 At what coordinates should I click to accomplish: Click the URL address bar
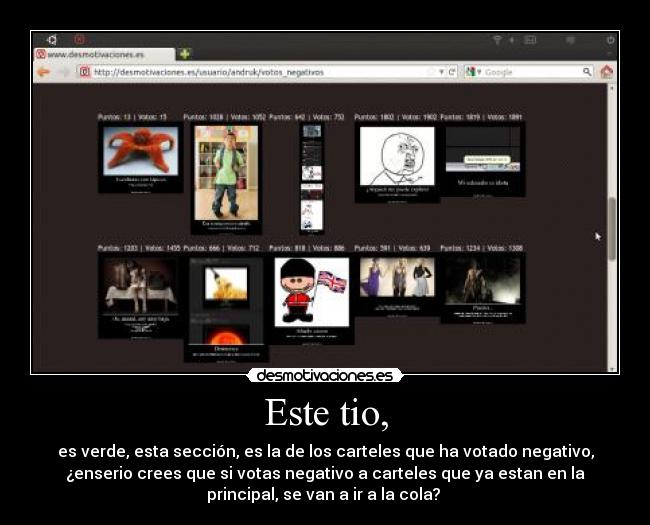[x=250, y=72]
